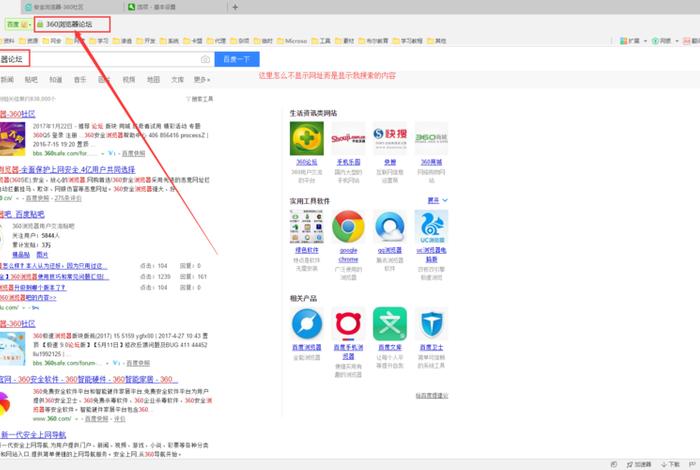This screenshot has height=470, width=700.
Task: Click the UC浏览器 squirrel icon
Action: pyautogui.click(x=431, y=227)
